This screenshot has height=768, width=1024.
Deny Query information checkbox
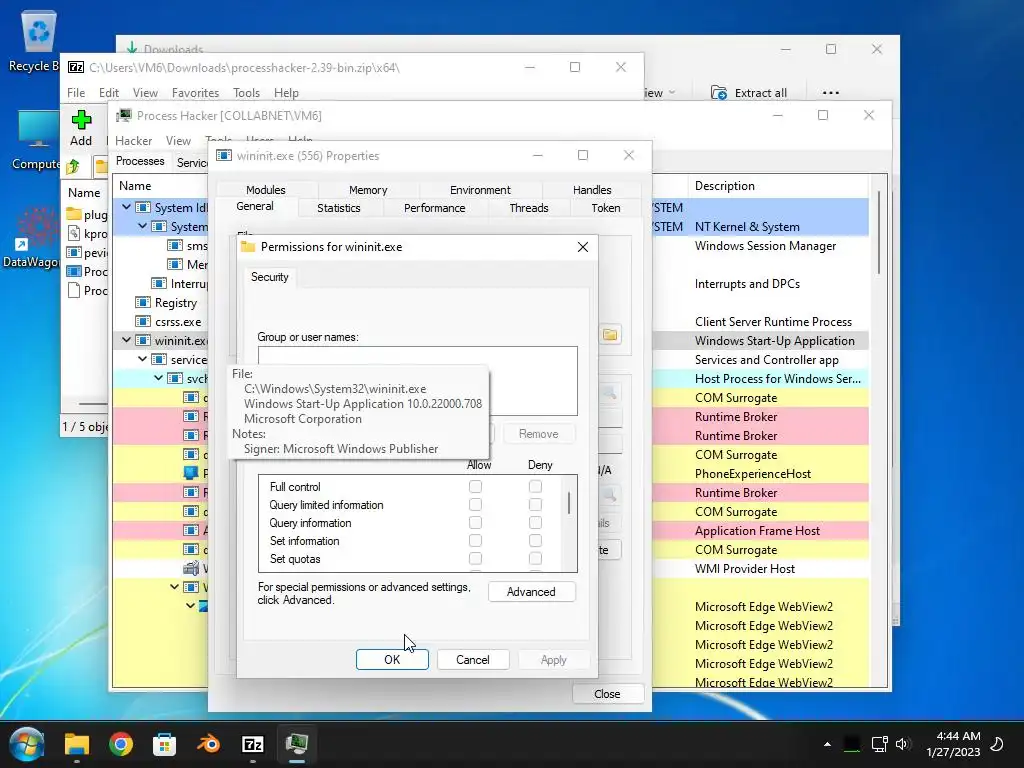coord(536,522)
